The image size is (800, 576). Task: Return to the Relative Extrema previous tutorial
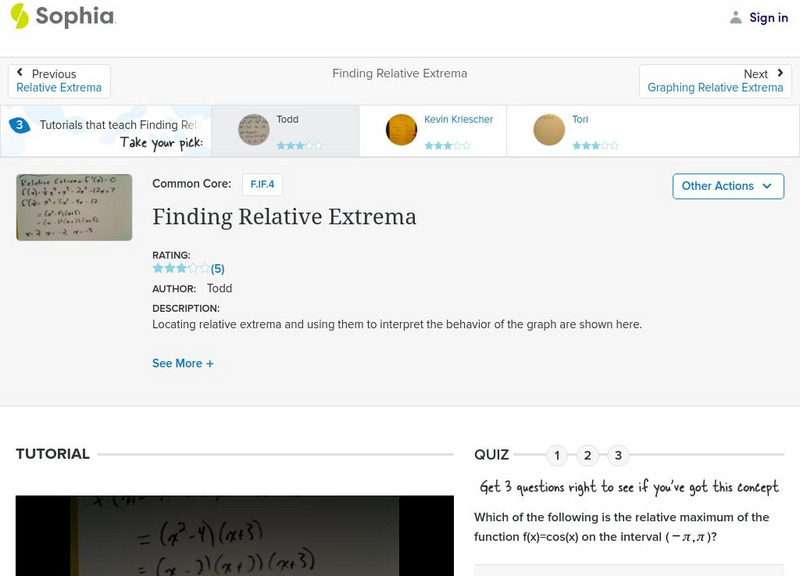tap(59, 87)
